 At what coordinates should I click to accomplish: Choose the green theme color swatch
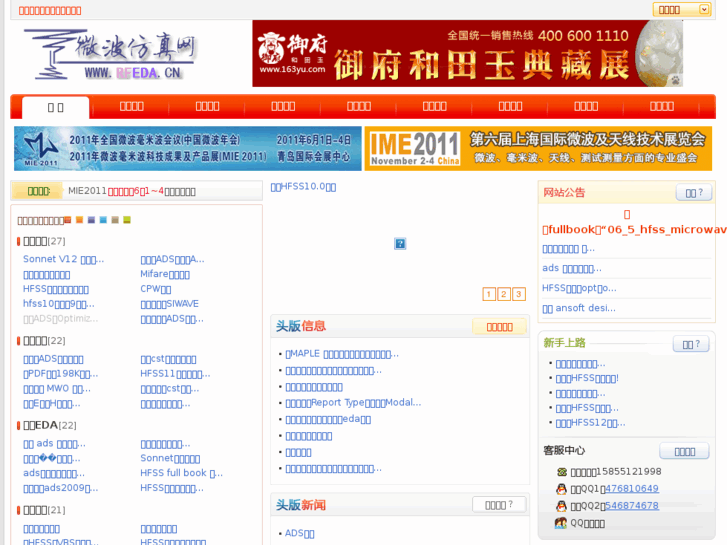tap(127, 220)
